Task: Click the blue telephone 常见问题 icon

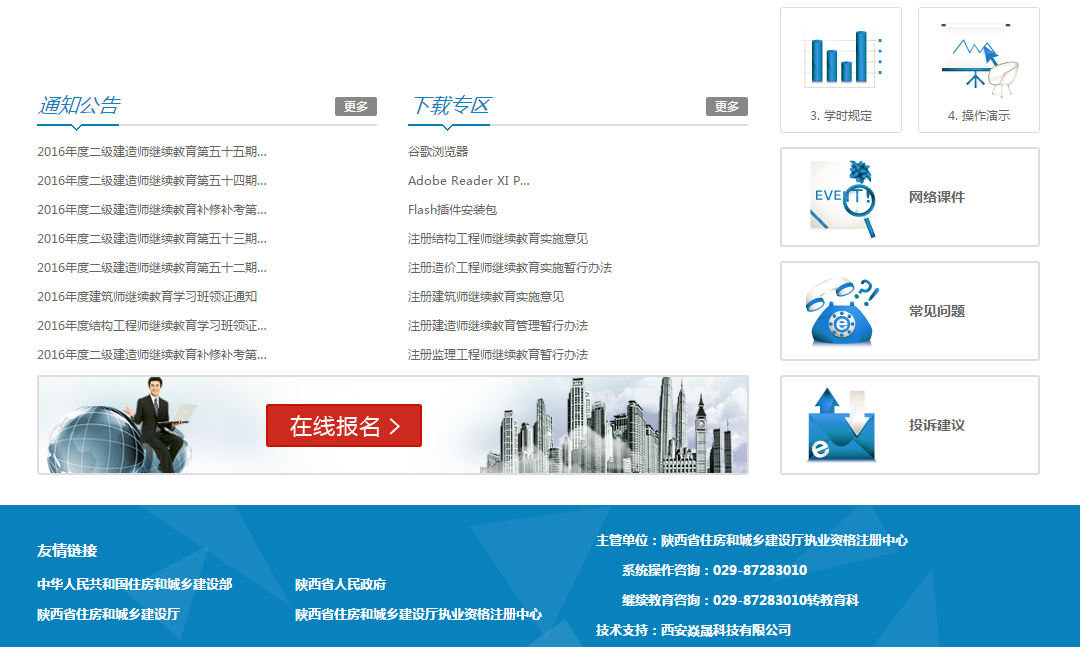Action: (842, 311)
